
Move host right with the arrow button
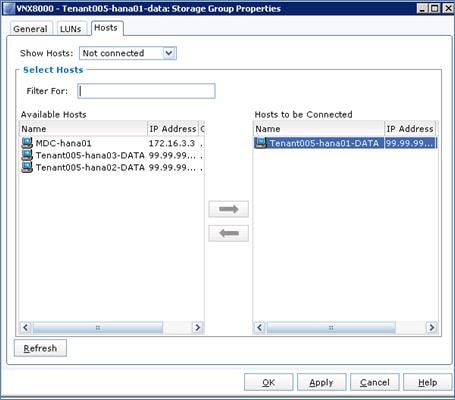[229, 209]
